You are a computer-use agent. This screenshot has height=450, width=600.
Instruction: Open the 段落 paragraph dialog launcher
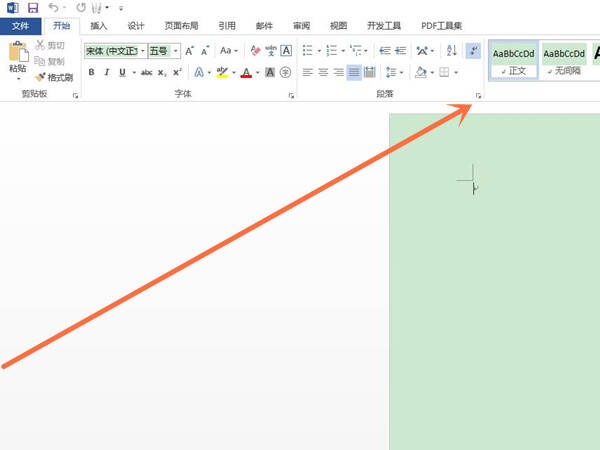click(x=478, y=96)
